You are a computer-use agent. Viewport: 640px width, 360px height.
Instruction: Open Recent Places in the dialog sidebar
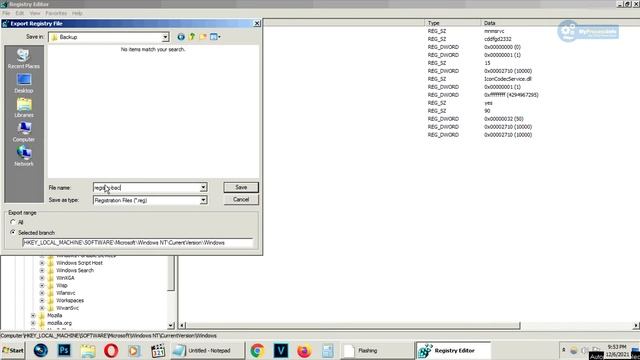click(x=24, y=59)
